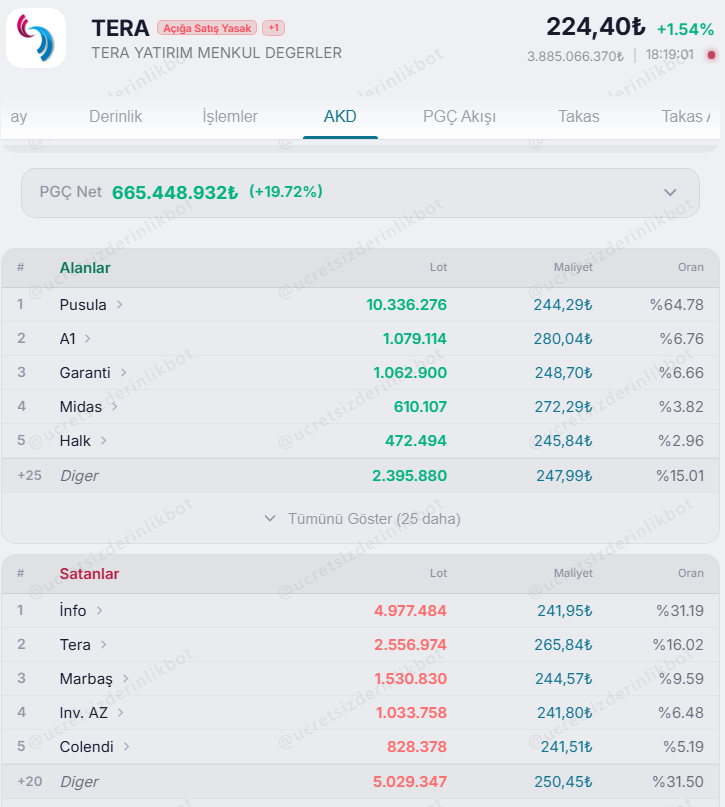The height and width of the screenshot is (807, 725).
Task: Click the +1.54% change value
Action: coord(685,29)
